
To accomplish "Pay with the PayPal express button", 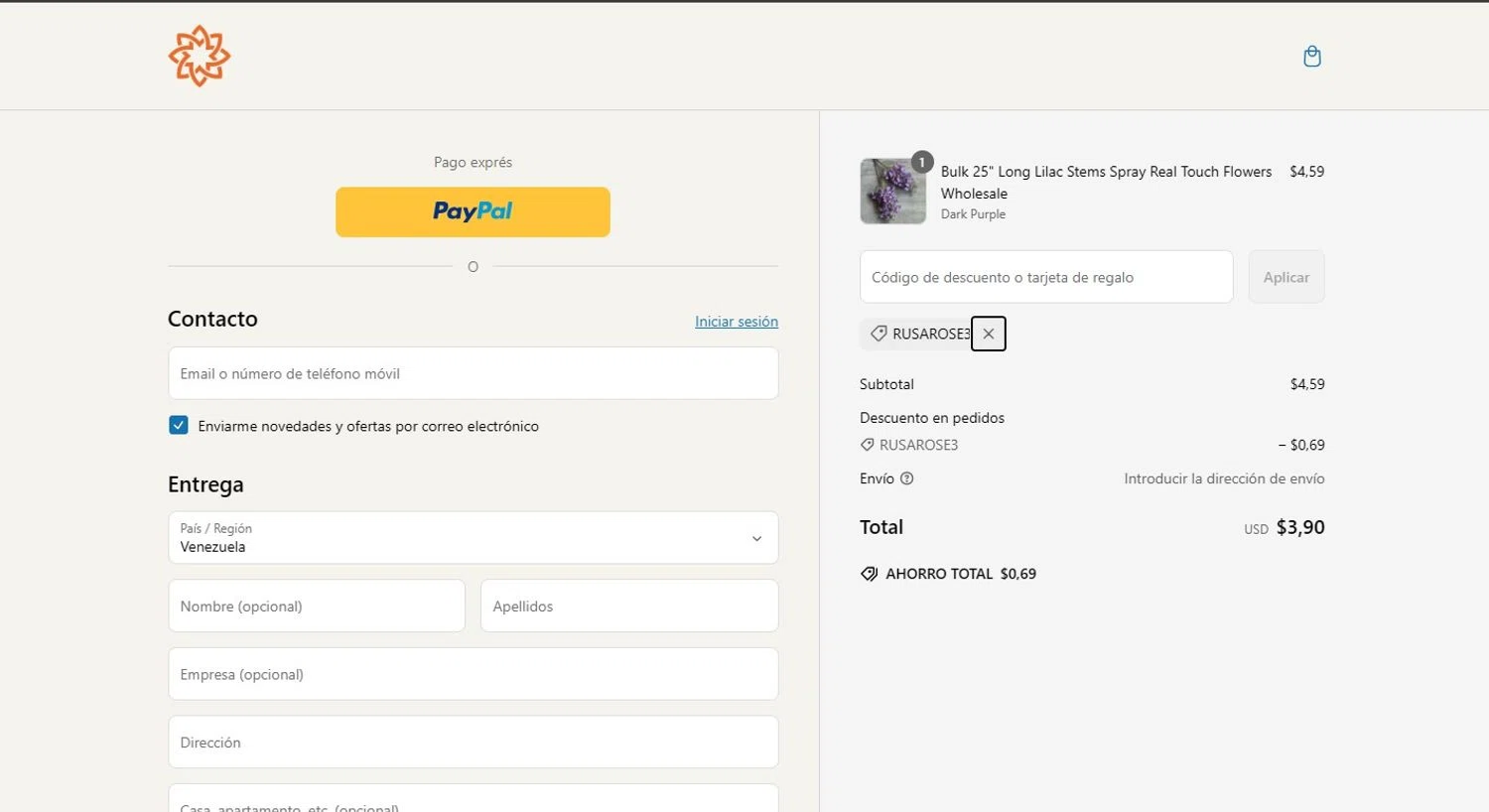I will click(x=473, y=211).
